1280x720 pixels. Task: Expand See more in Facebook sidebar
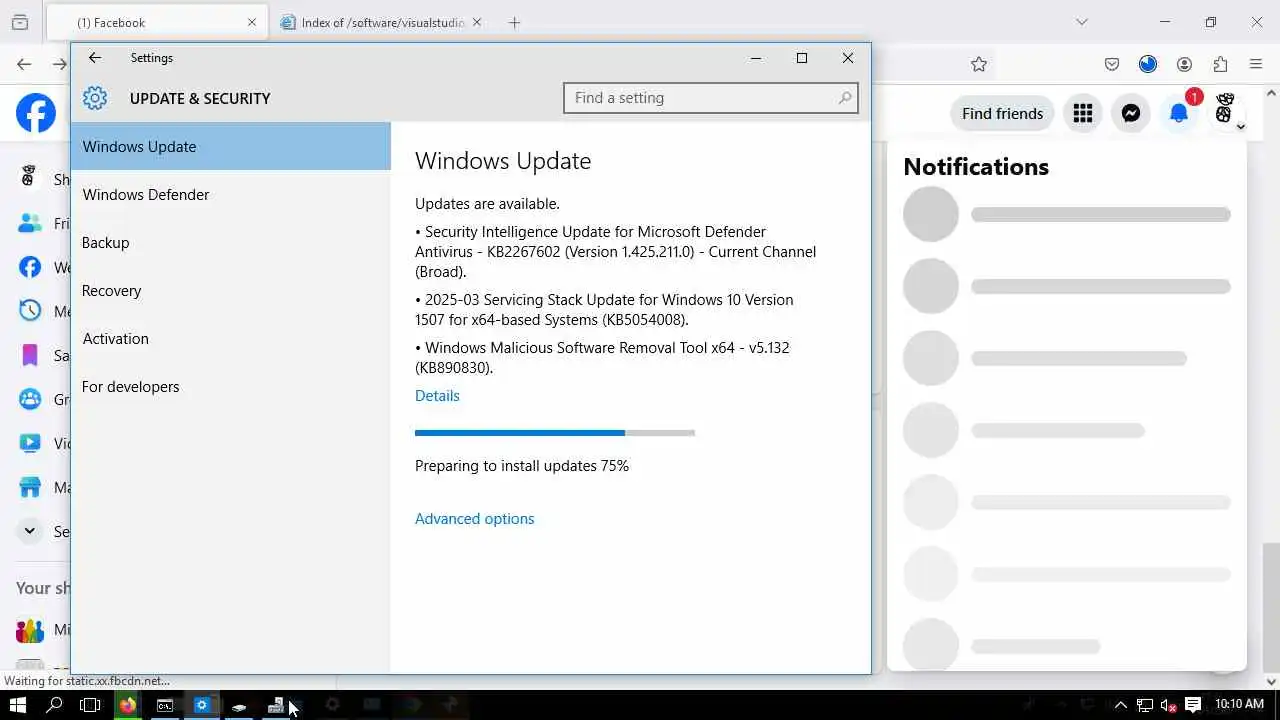coord(30,531)
